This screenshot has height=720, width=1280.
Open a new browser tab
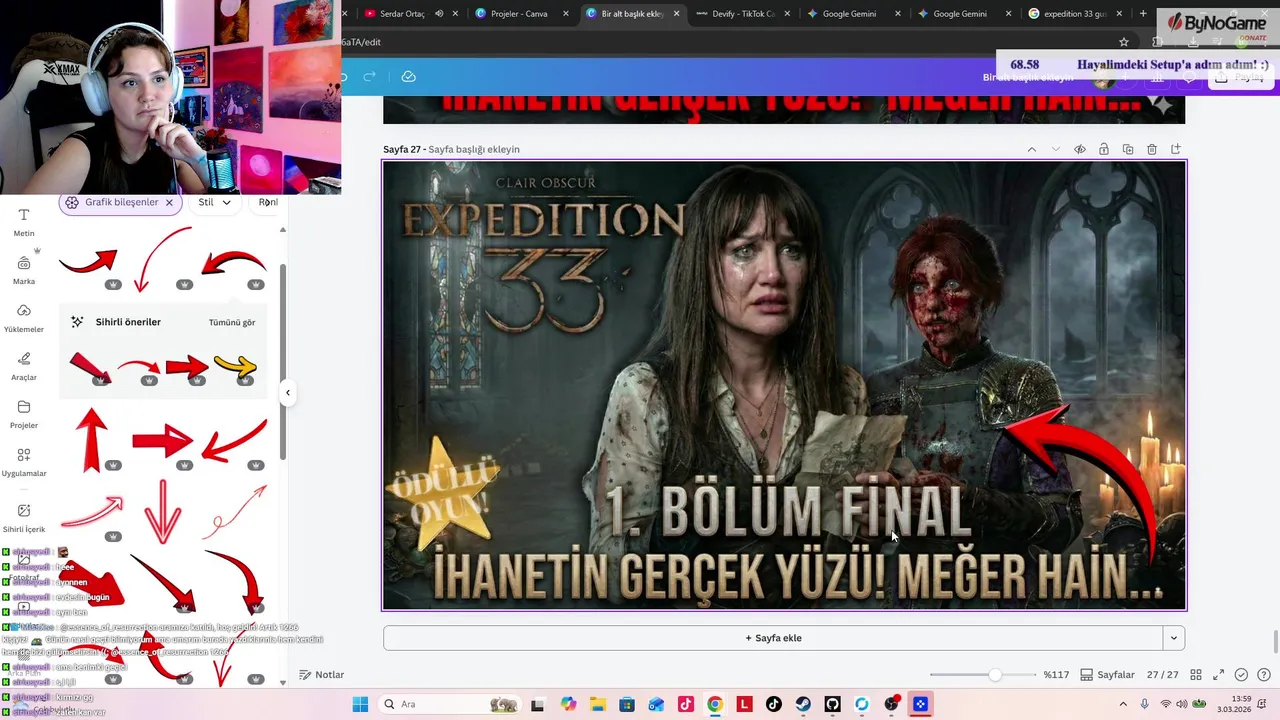1143,14
